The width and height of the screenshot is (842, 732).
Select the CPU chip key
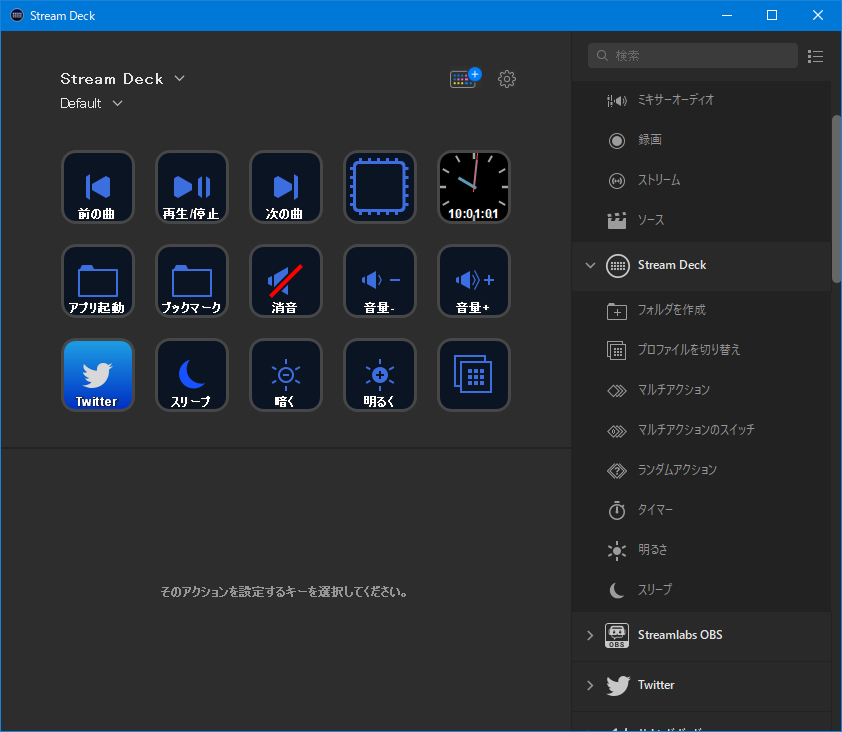coord(380,187)
